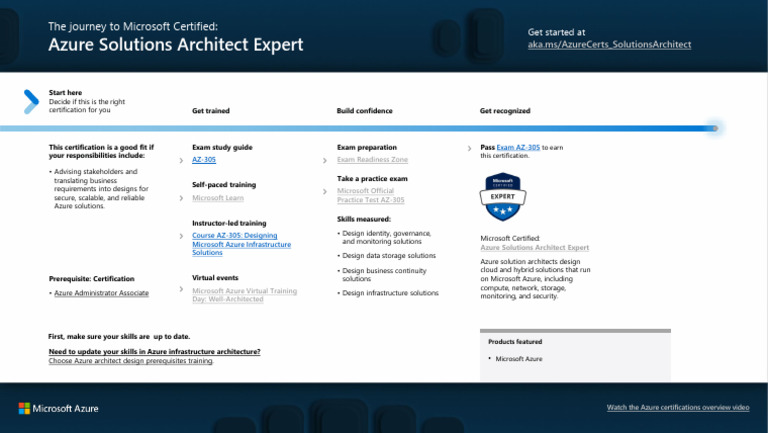Click the Prerequisite: Certification heading
This screenshot has width=768, height=433.
coord(92,279)
